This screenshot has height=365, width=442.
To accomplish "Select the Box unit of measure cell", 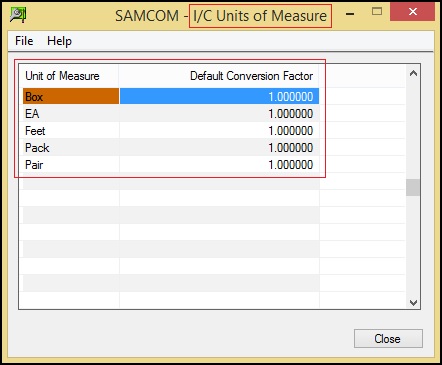I will (71, 96).
